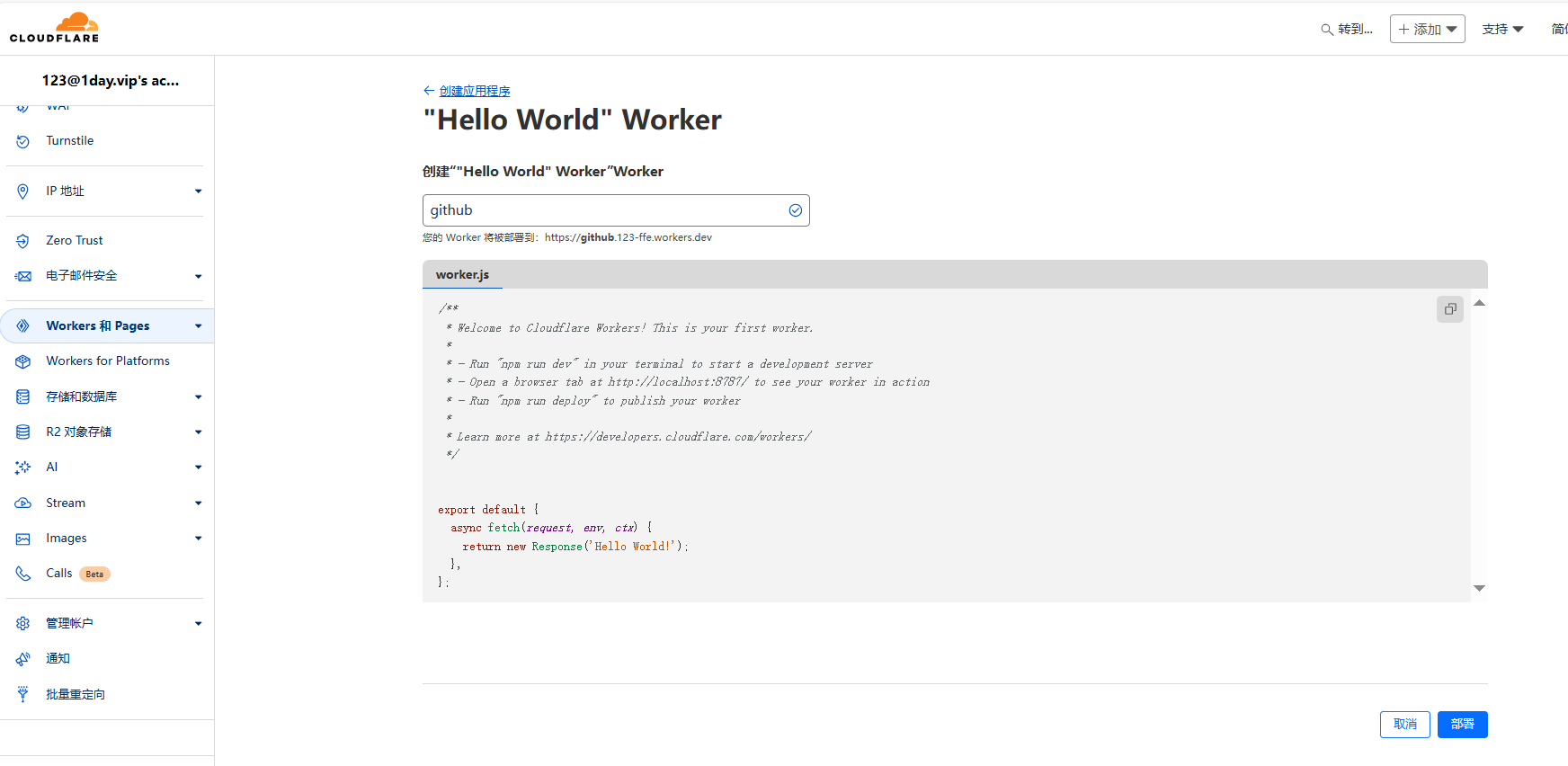Open 通知 in the sidebar
This screenshot has height=766, width=1568.
[58, 659]
